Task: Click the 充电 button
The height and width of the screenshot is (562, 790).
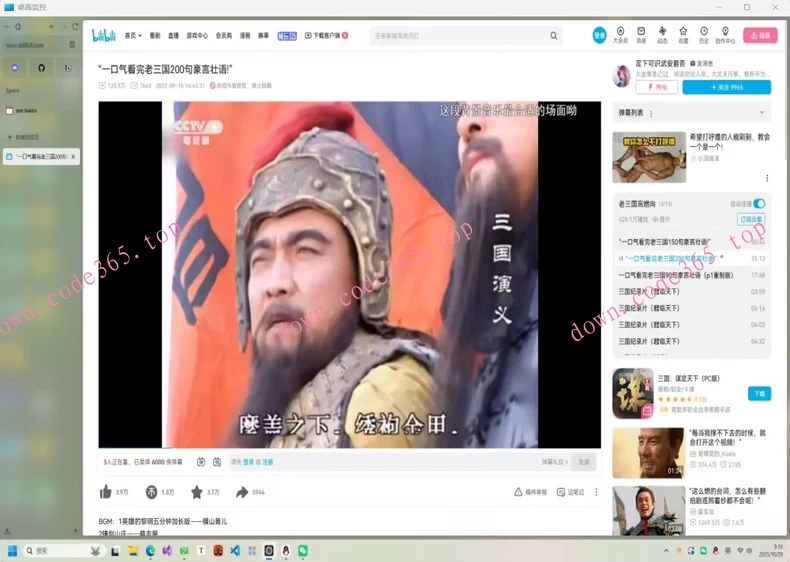Action: coord(656,87)
